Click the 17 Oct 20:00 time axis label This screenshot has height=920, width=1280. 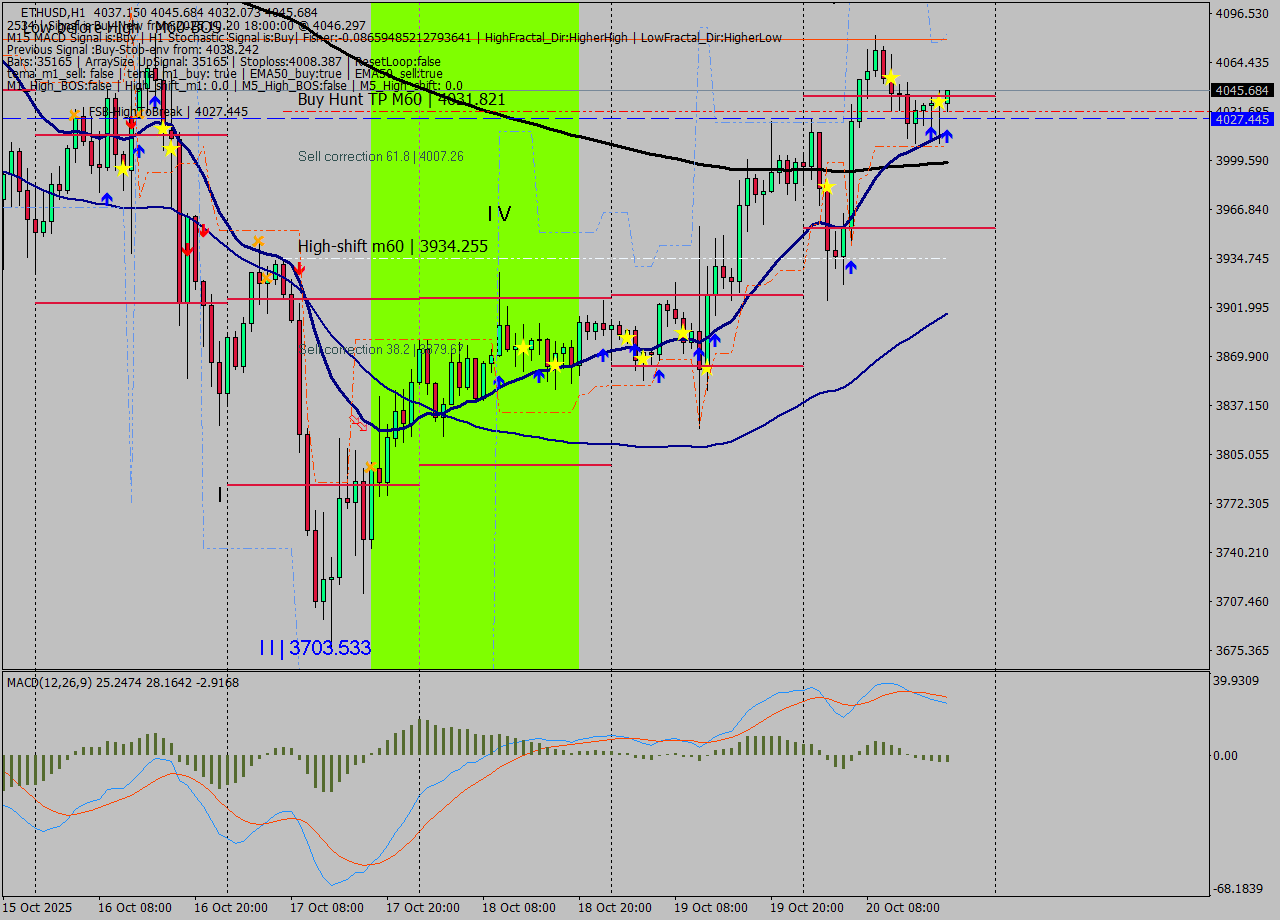(420, 907)
